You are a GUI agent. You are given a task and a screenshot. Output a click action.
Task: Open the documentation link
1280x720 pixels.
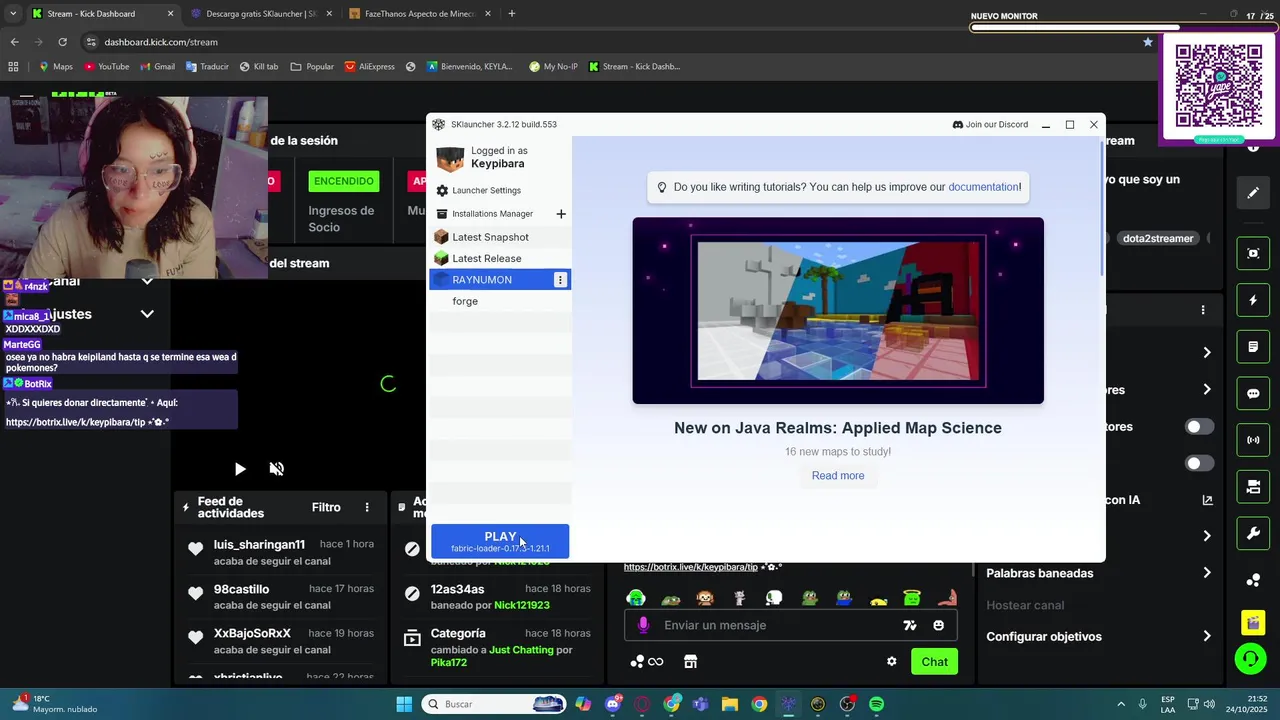coord(983,187)
